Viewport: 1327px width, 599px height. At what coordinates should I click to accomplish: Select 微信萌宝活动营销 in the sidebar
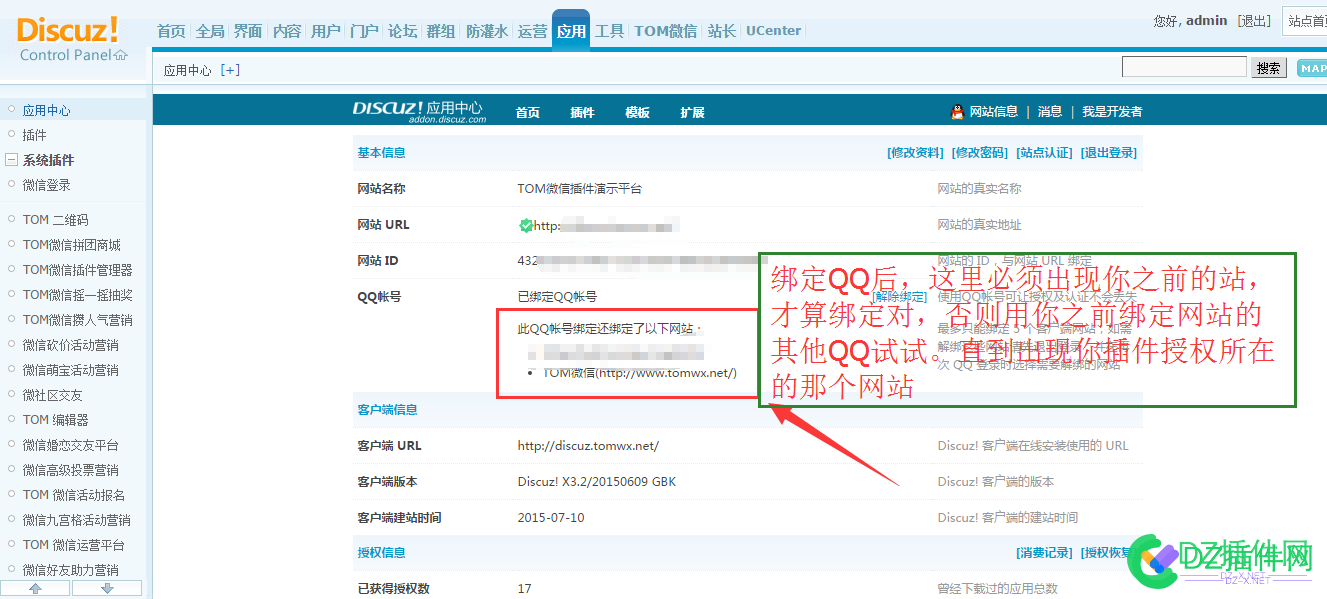[x=71, y=370]
